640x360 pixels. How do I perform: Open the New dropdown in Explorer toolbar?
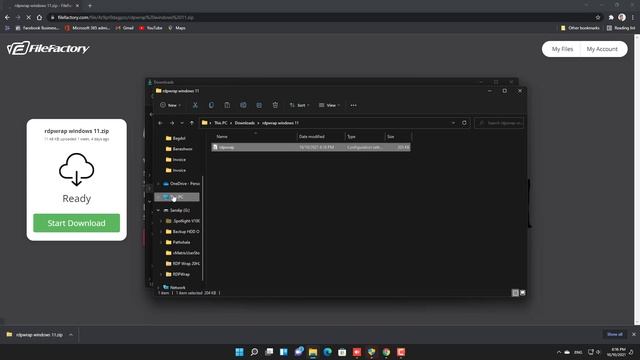click(x=171, y=105)
